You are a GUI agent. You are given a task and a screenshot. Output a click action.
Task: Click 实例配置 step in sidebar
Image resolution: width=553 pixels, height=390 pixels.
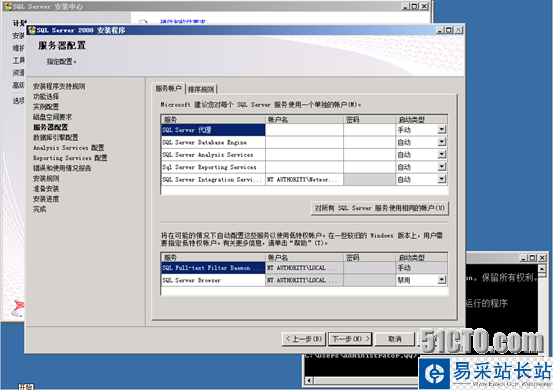[x=46, y=106]
